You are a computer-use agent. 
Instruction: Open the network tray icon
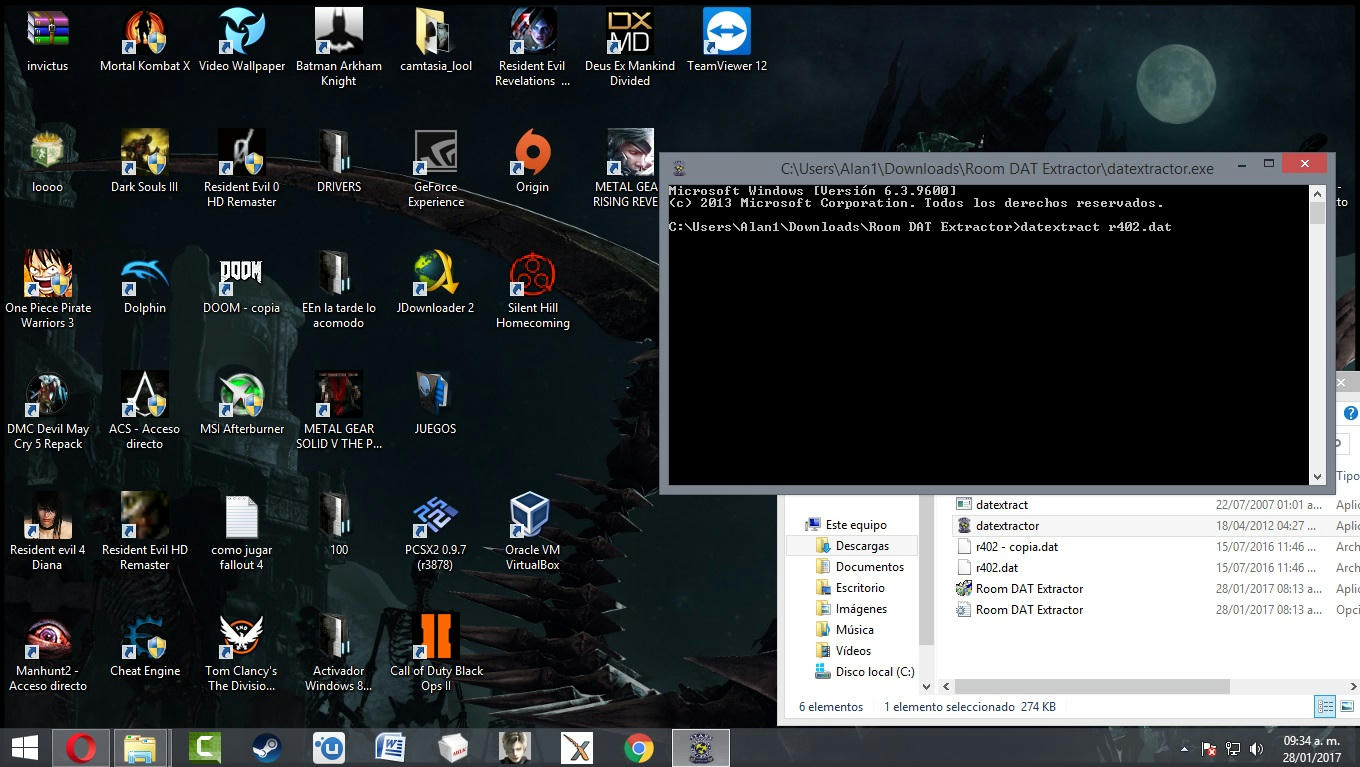1233,749
